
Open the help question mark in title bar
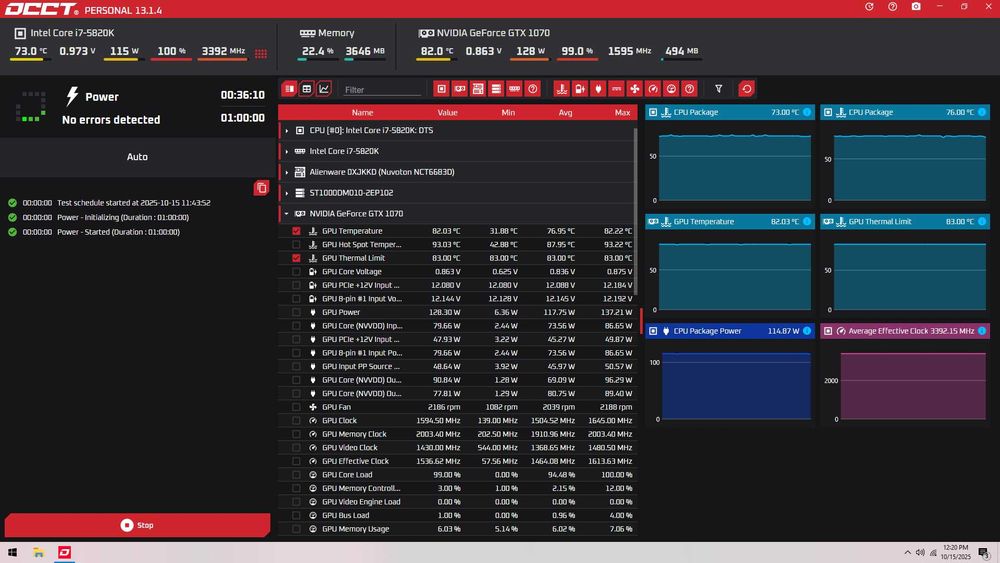pyautogui.click(x=892, y=6)
